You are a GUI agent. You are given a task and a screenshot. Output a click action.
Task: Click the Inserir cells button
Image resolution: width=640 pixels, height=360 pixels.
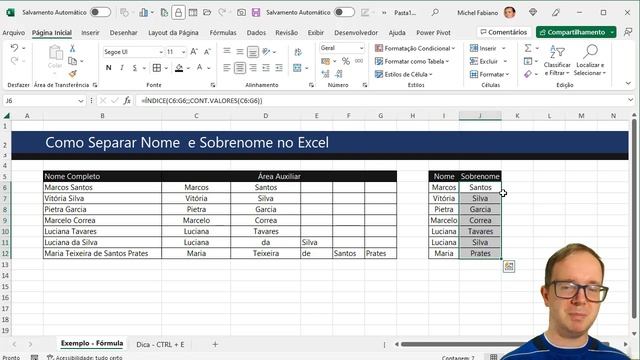click(x=487, y=48)
